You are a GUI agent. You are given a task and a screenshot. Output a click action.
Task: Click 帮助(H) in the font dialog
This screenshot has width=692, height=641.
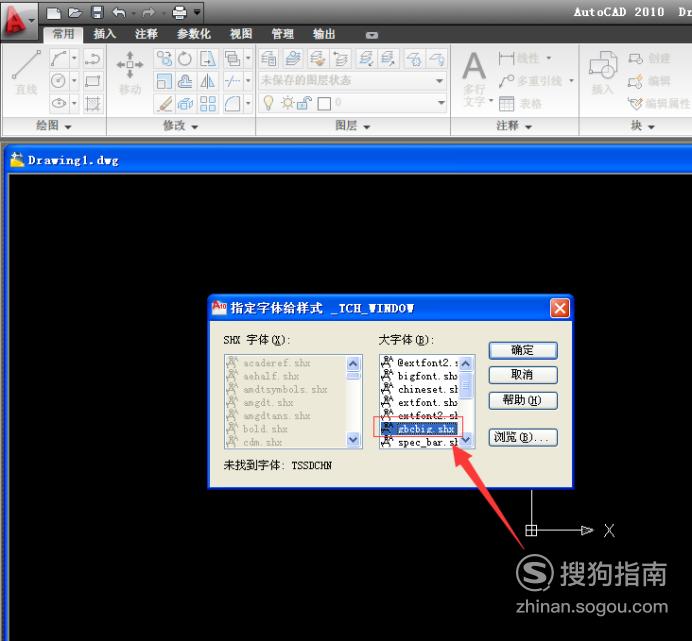coord(523,400)
